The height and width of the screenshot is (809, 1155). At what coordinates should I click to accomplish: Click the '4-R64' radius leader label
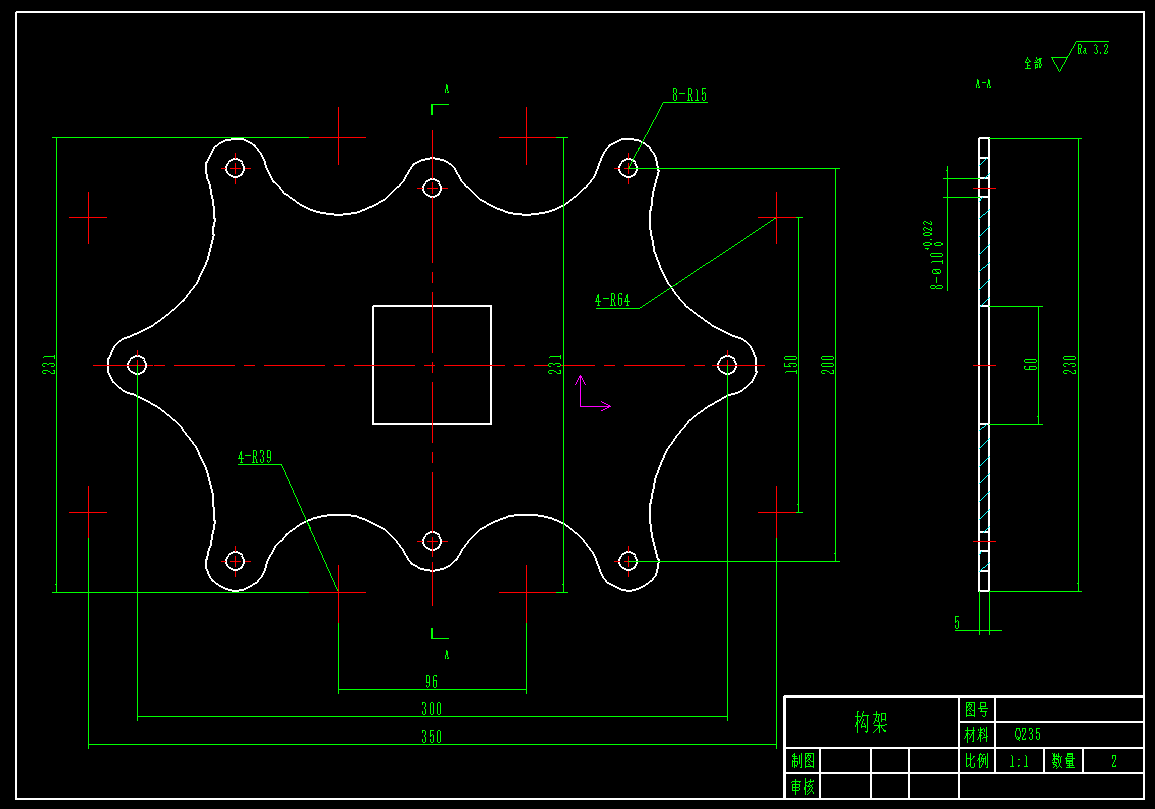coord(613,300)
